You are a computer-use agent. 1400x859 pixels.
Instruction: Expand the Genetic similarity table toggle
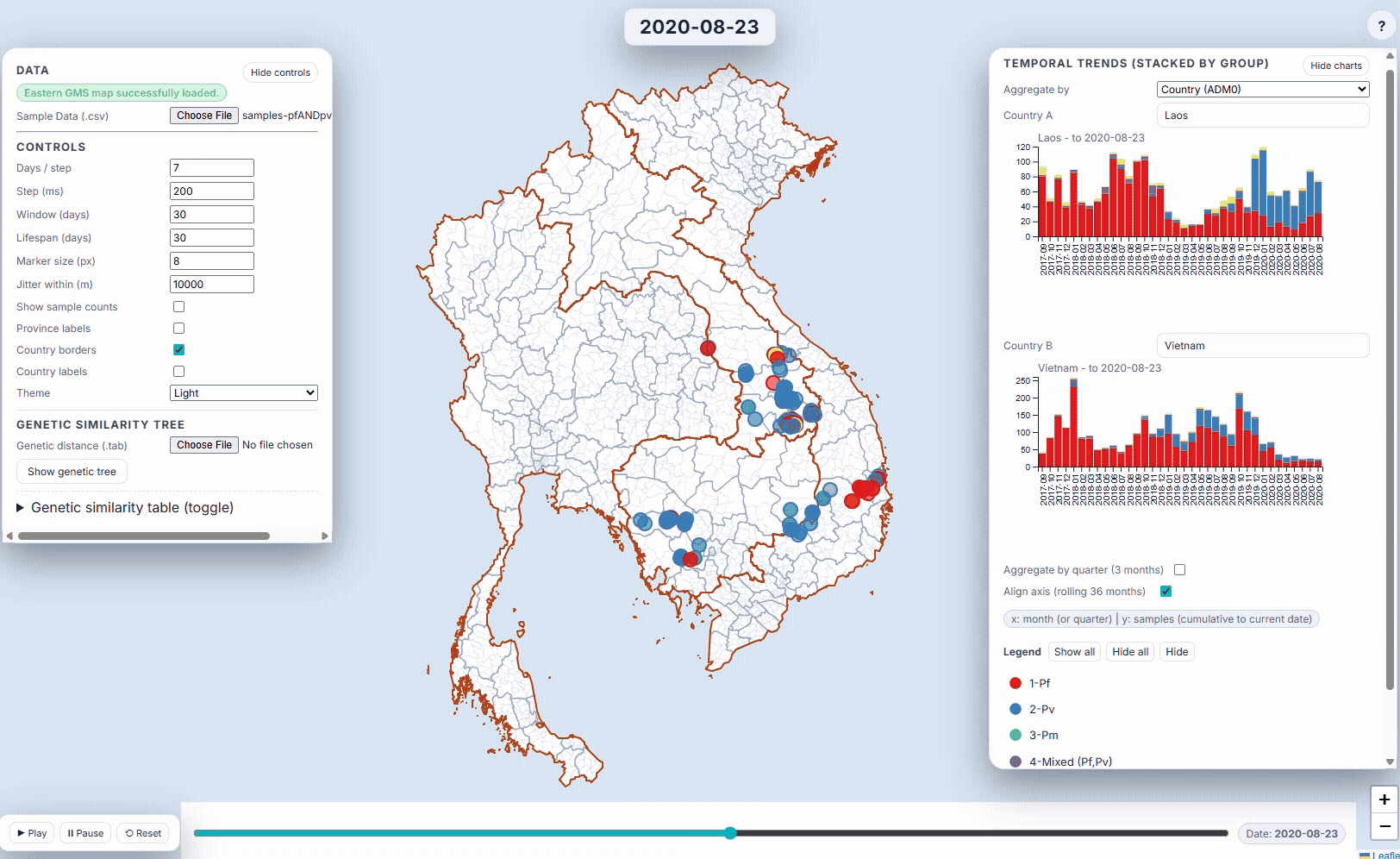click(x=125, y=508)
